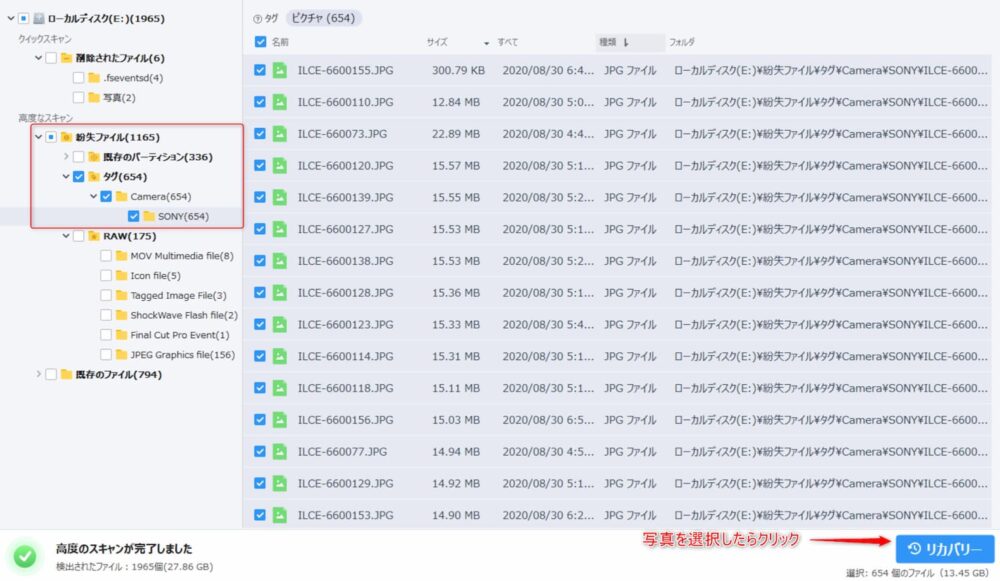Click the JPG file icon for ILCE-6600127.JPG

pyautogui.click(x=279, y=229)
